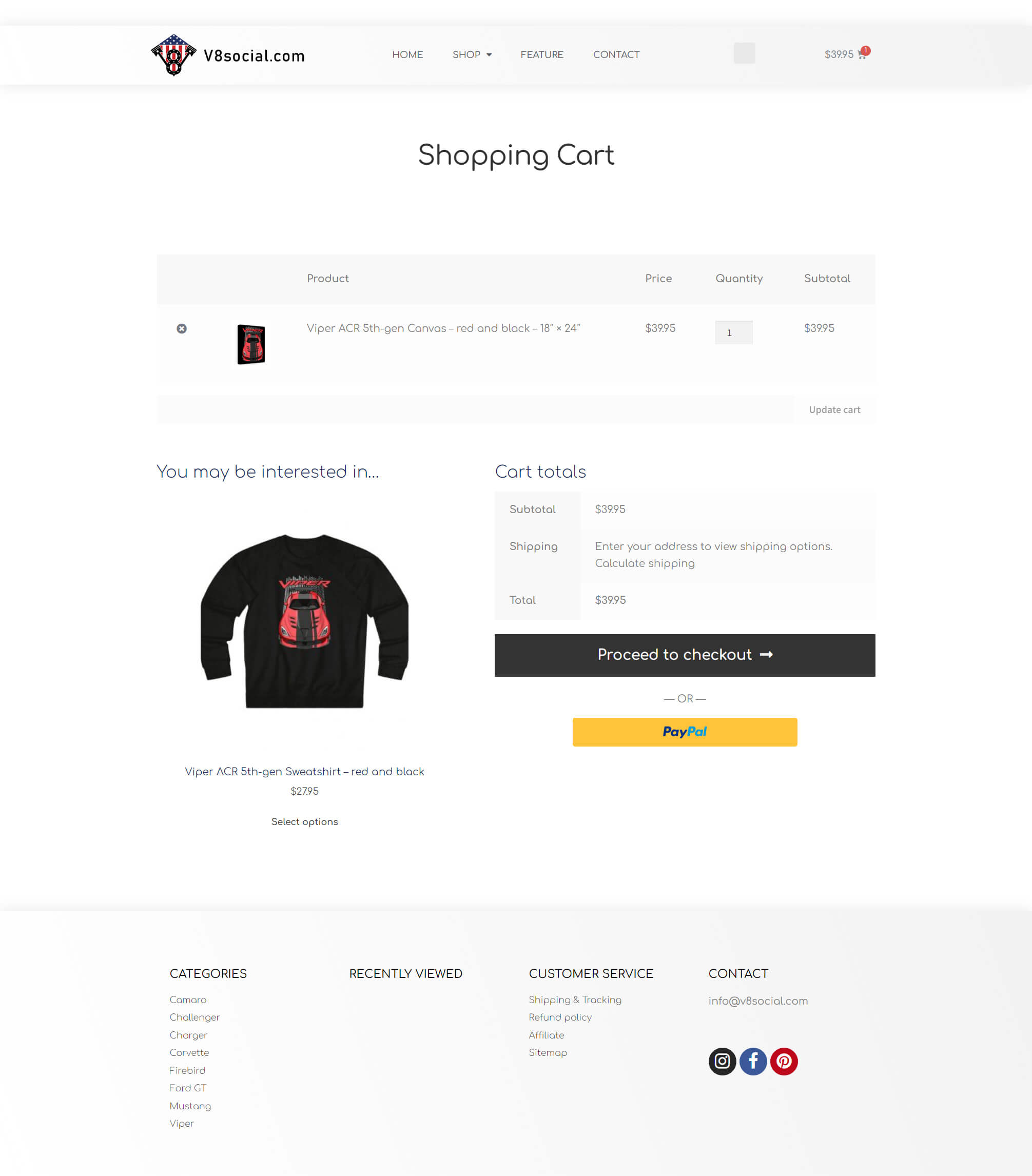Image resolution: width=1032 pixels, height=1176 pixels.
Task: Remove the Viper canvas from cart
Action: (x=181, y=328)
